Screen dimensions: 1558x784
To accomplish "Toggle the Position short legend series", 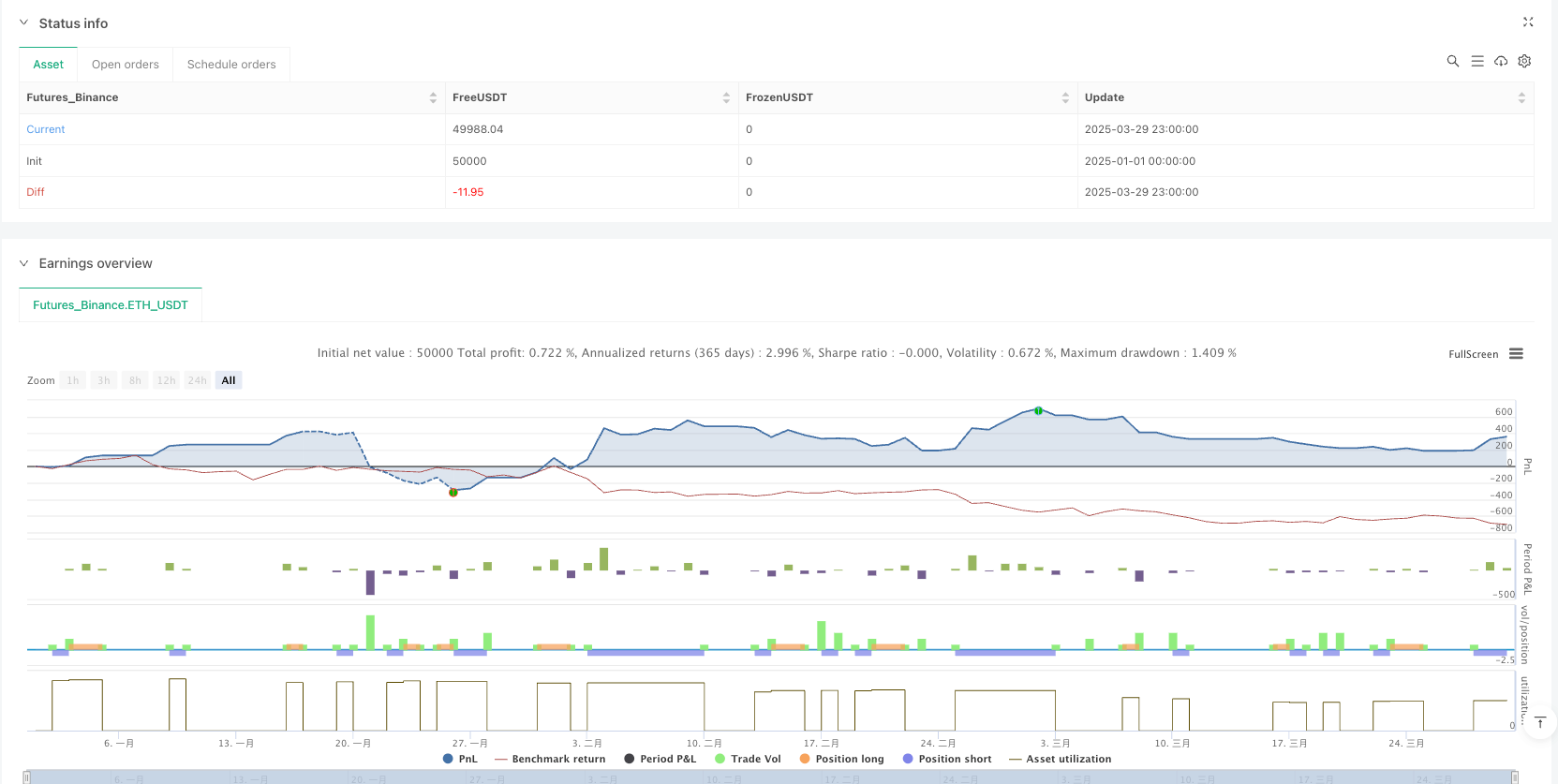I will click(947, 759).
